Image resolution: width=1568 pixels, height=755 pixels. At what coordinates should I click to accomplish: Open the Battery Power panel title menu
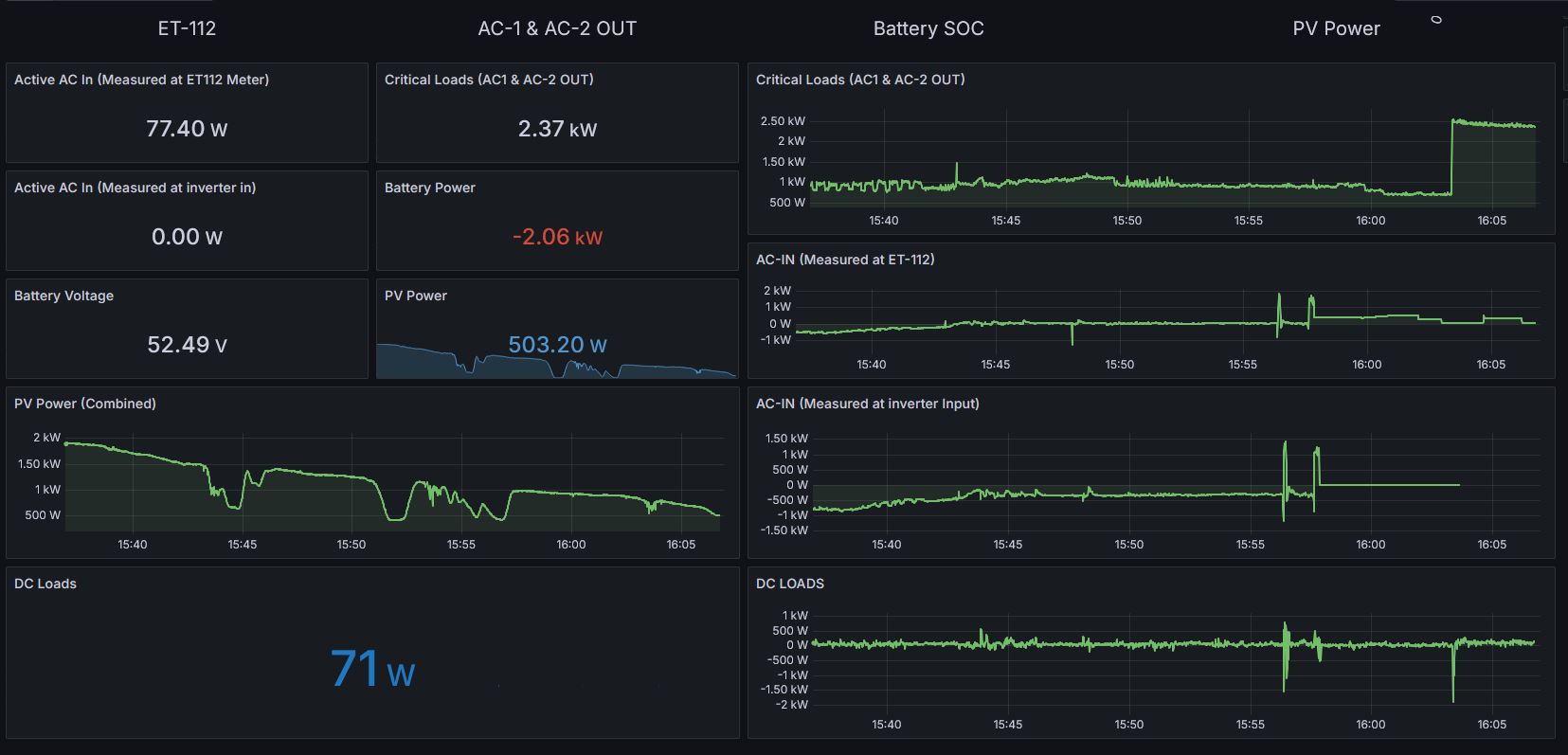point(429,188)
